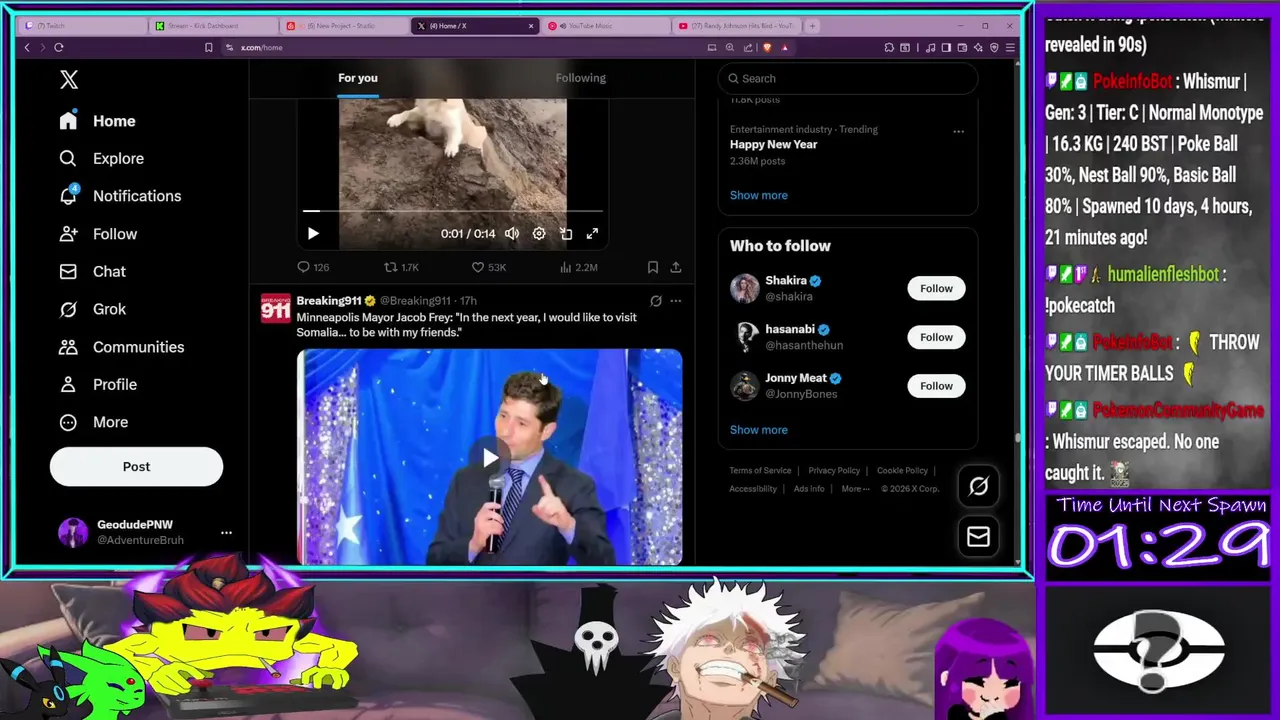The height and width of the screenshot is (720, 1280).
Task: Follow Jonny Meat
Action: tap(936, 385)
